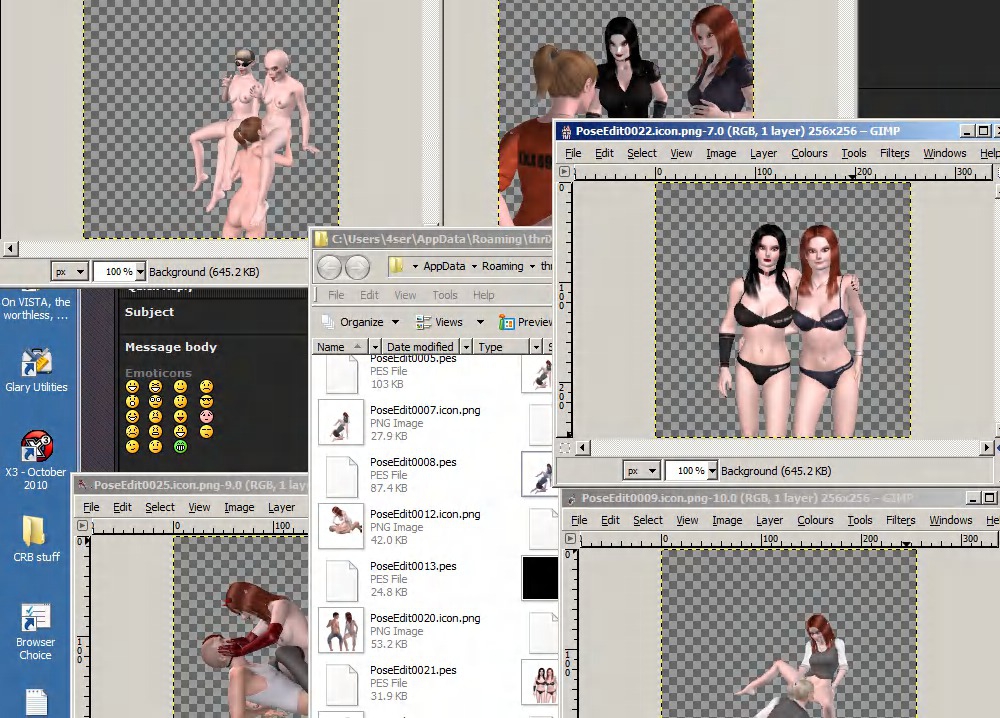Click the right scroll arrow in PoseEdit0022
Viewport: 1000px width, 718px height.
tap(987, 448)
